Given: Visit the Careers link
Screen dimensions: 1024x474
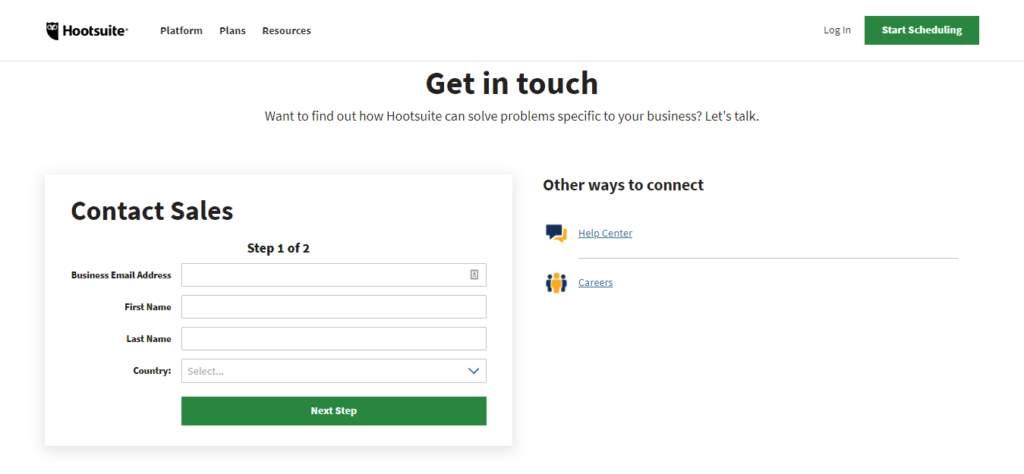Looking at the screenshot, I should click(596, 283).
